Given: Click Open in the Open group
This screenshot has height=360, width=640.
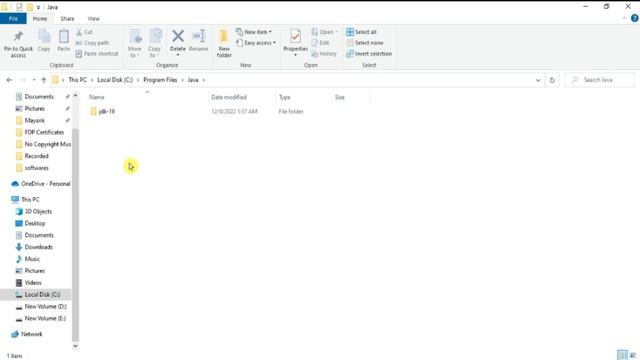Looking at the screenshot, I should 324,32.
